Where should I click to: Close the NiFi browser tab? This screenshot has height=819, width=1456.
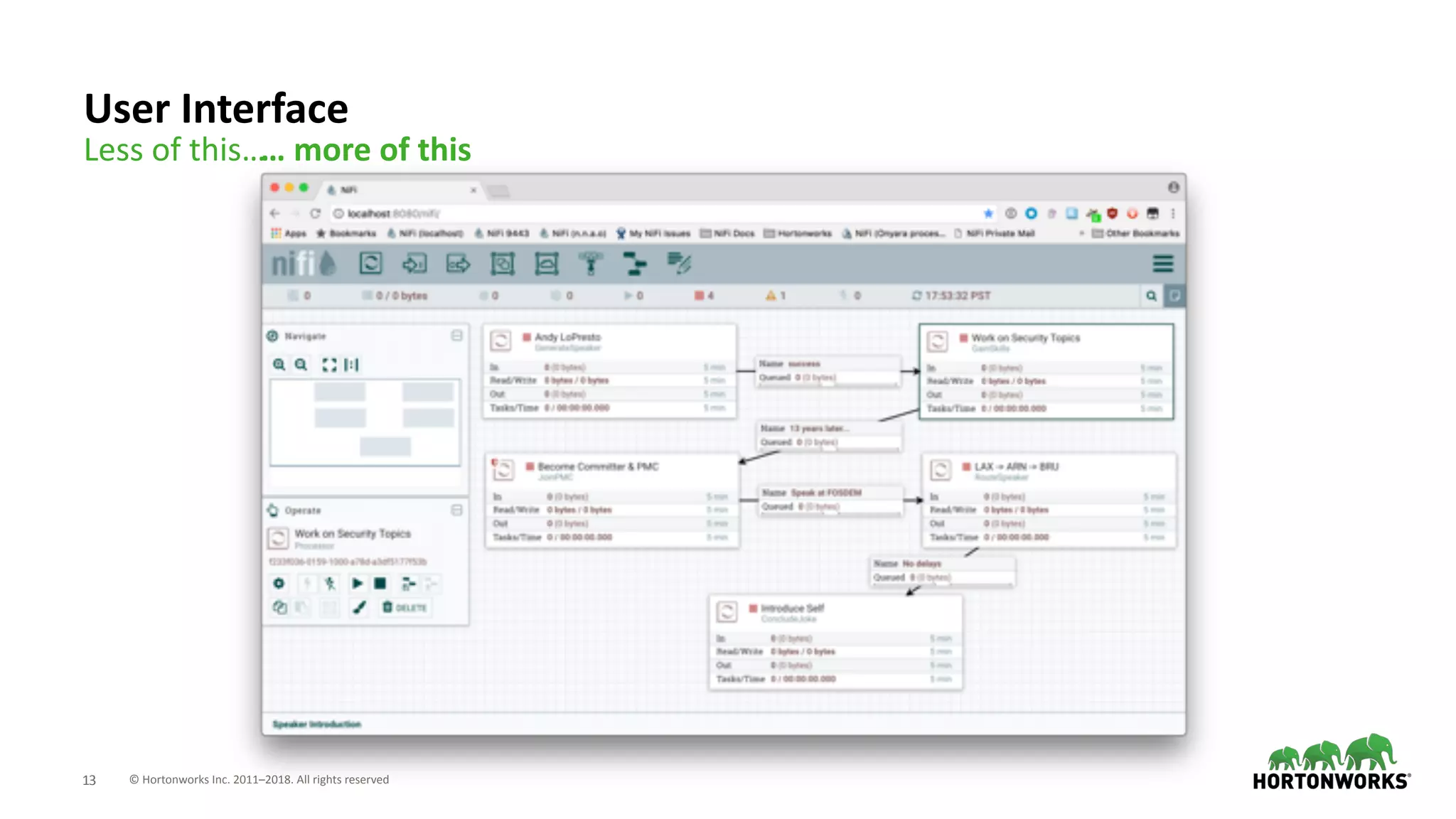tap(473, 190)
